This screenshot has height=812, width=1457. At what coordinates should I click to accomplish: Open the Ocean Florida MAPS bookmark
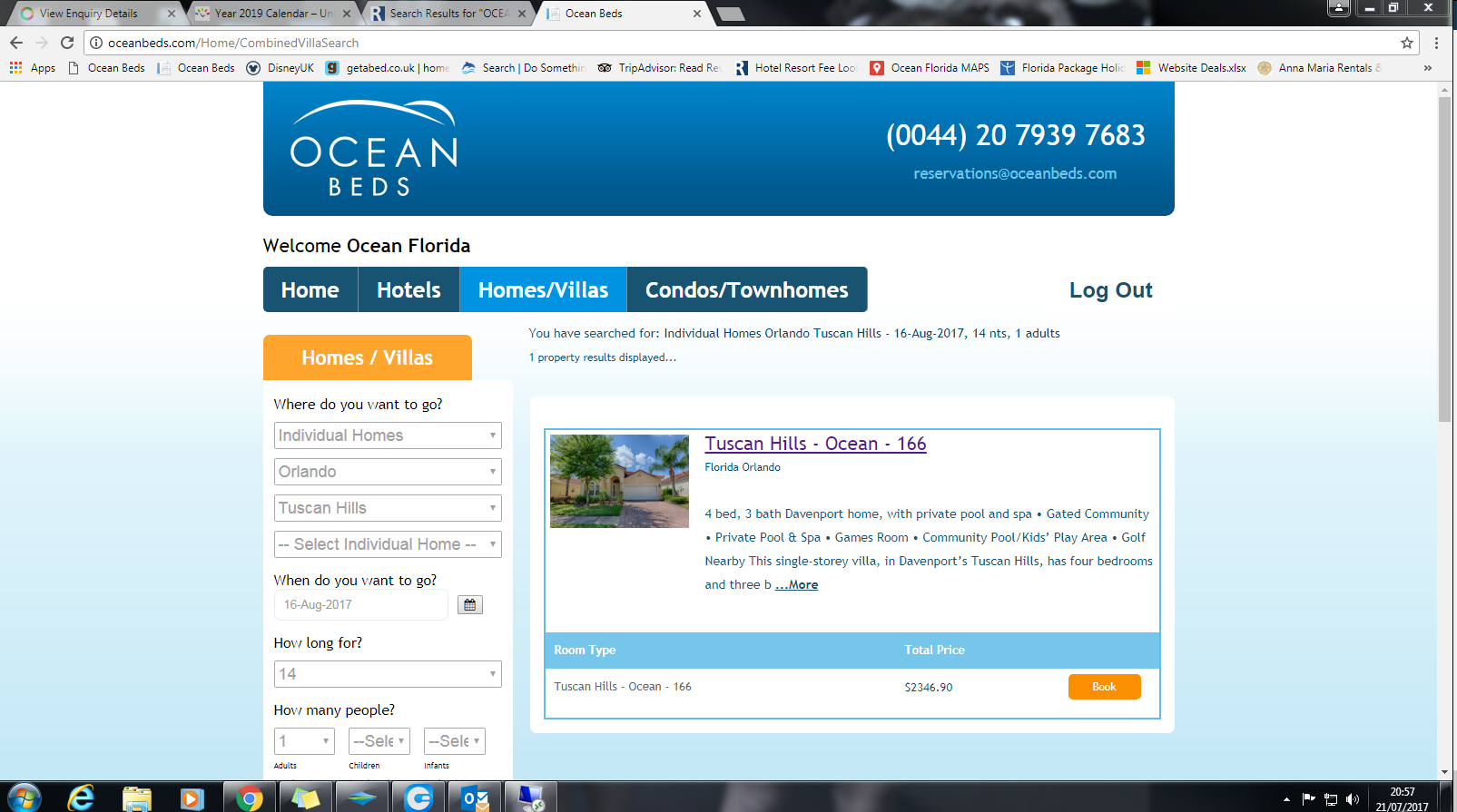[x=930, y=68]
